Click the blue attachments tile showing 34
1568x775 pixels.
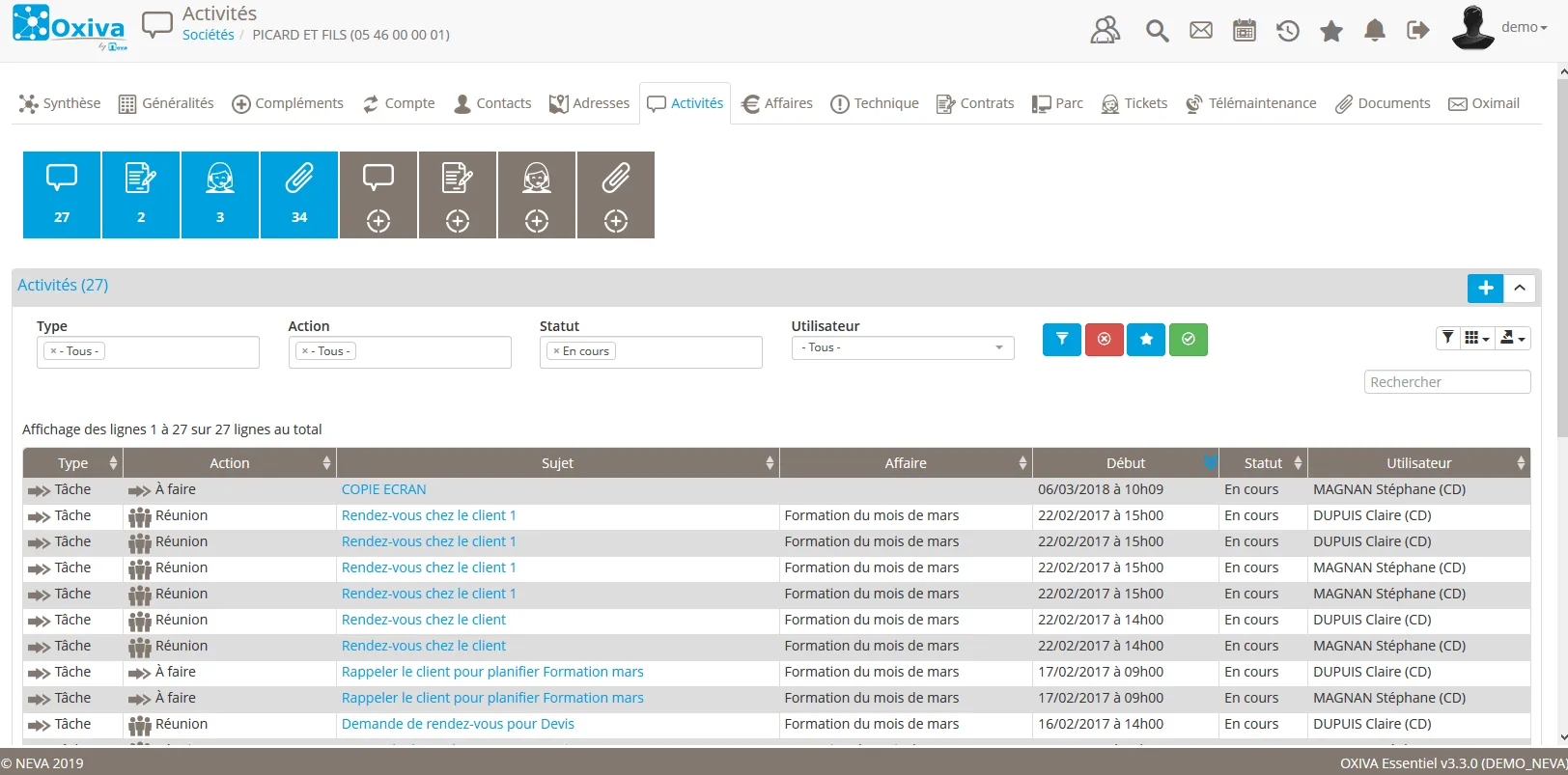[x=299, y=195]
